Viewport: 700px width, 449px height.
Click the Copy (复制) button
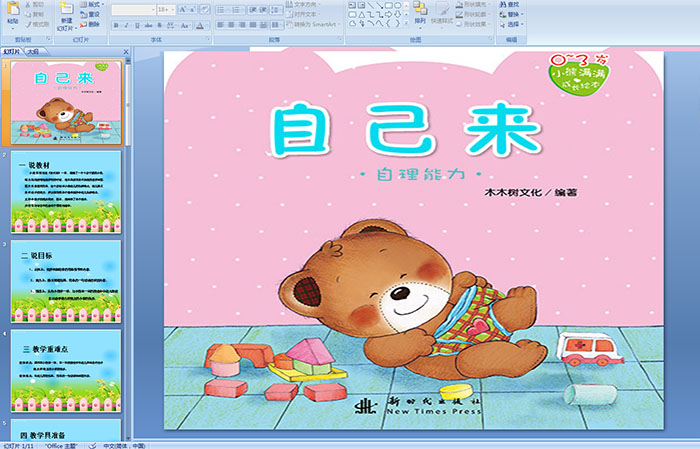click(x=35, y=14)
